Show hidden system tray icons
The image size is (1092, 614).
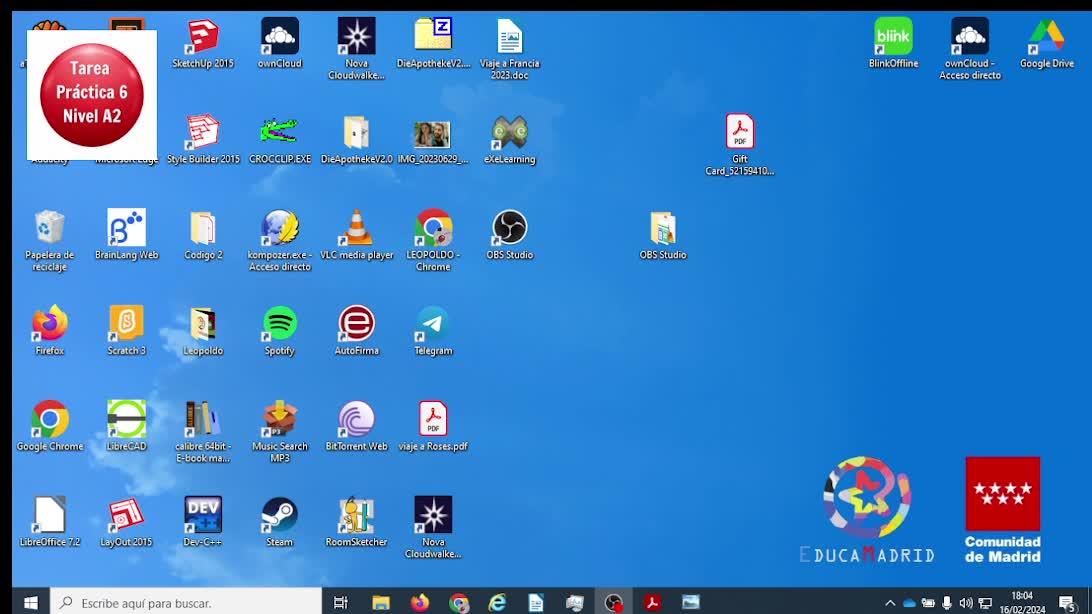pyautogui.click(x=890, y=604)
